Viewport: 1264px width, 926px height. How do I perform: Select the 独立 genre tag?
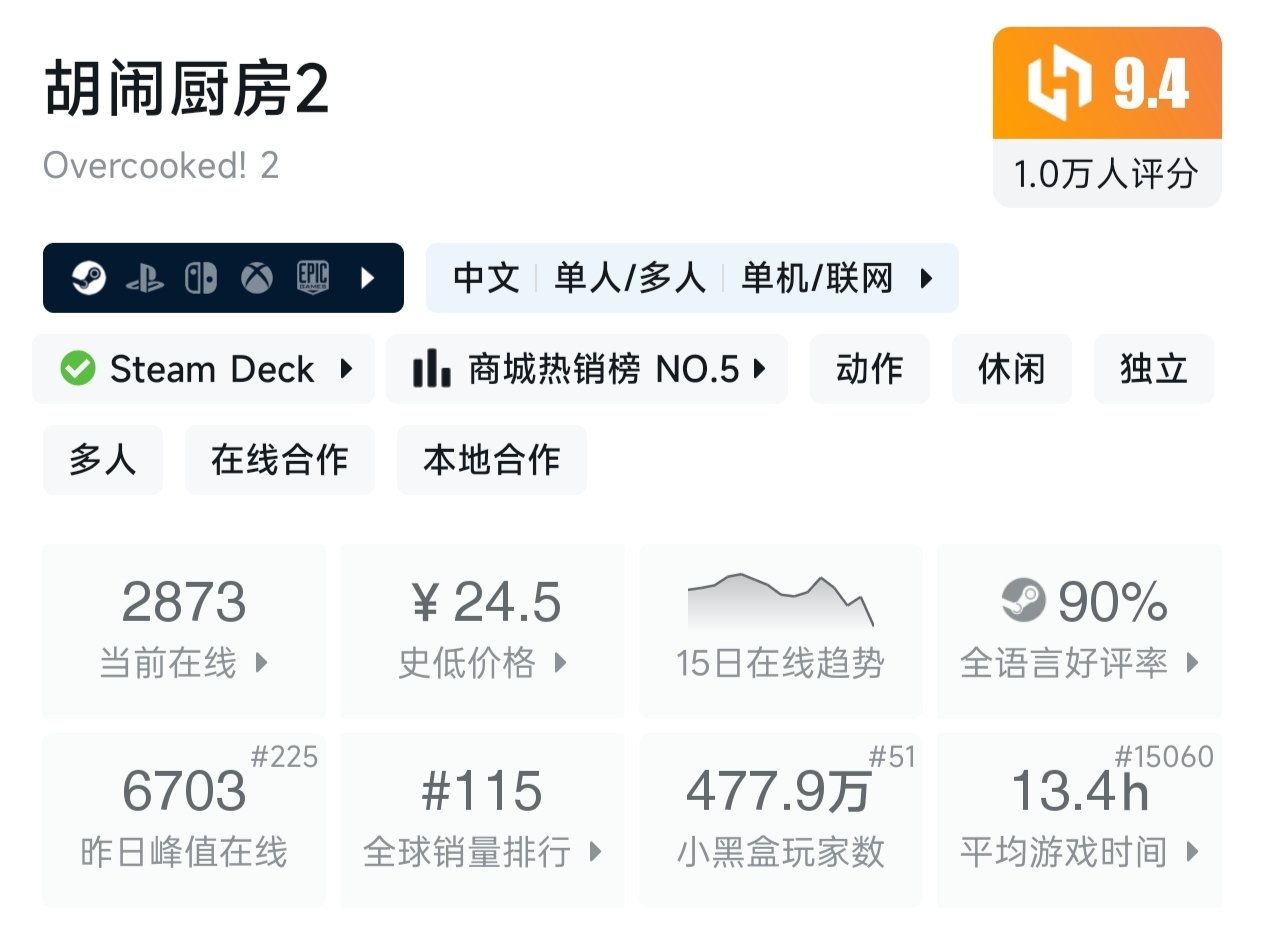click(1153, 369)
